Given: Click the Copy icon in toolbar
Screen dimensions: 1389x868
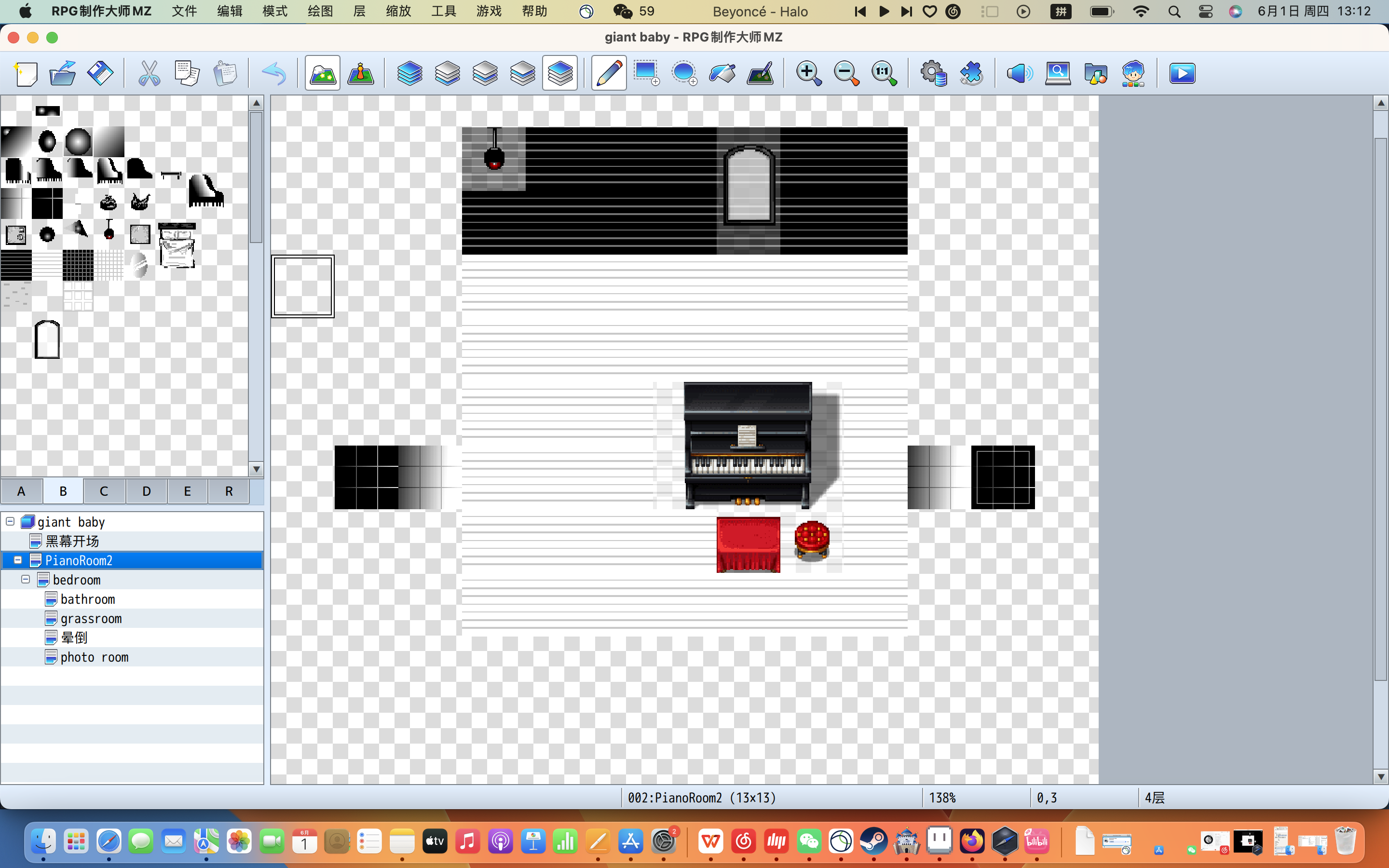Looking at the screenshot, I should pos(187,73).
